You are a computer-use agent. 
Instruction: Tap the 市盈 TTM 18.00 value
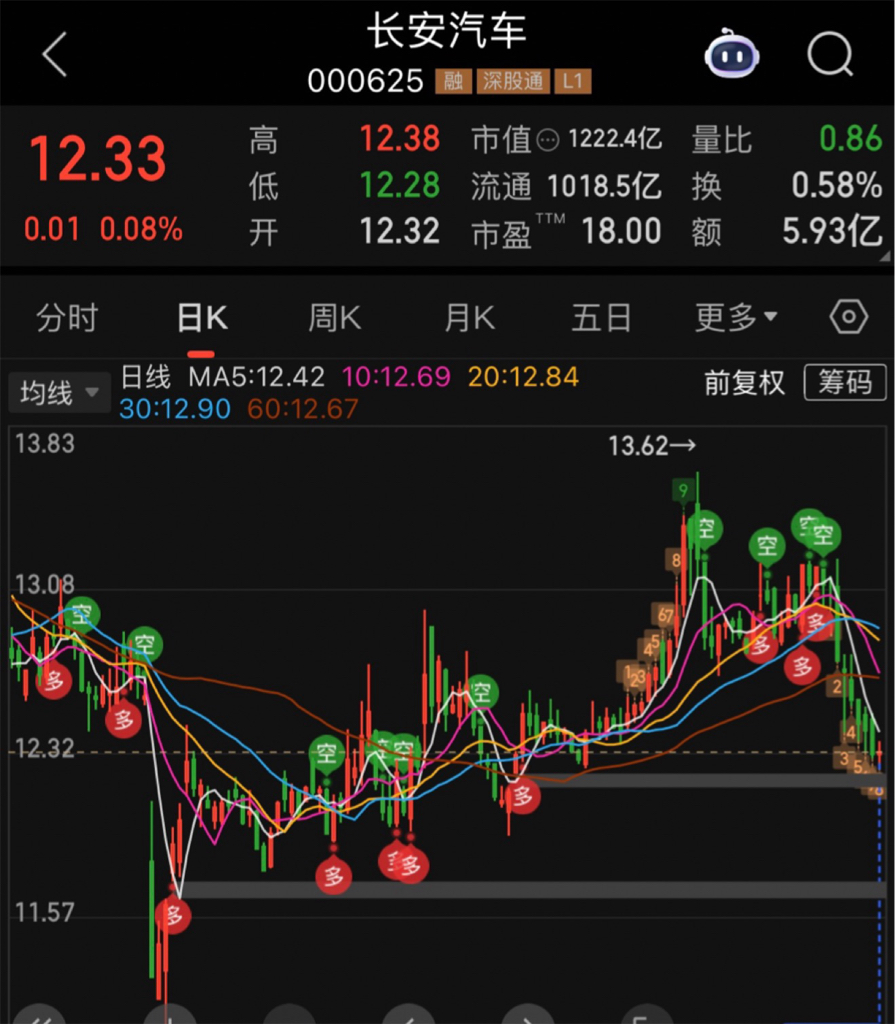pos(621,232)
